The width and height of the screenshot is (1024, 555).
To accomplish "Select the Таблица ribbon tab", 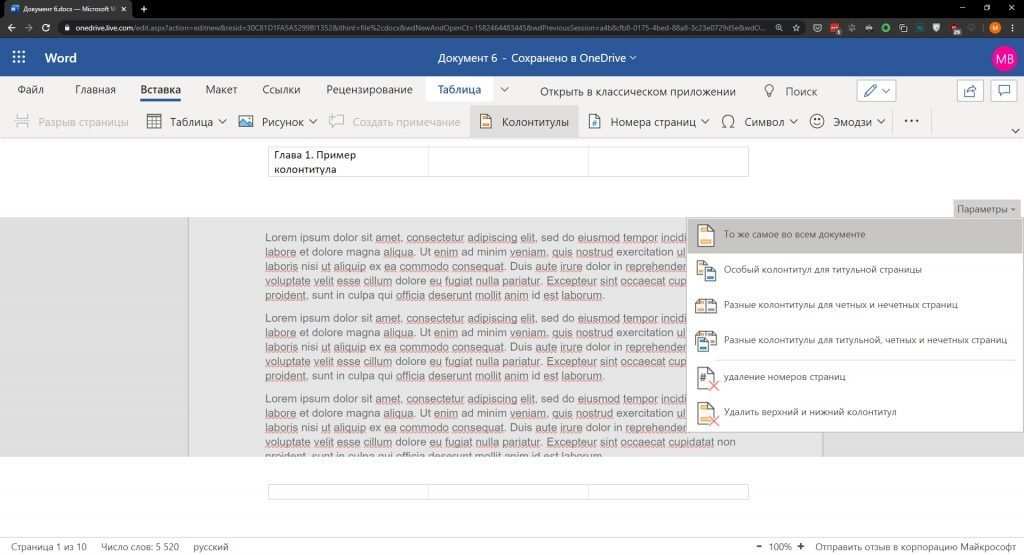I will (459, 89).
